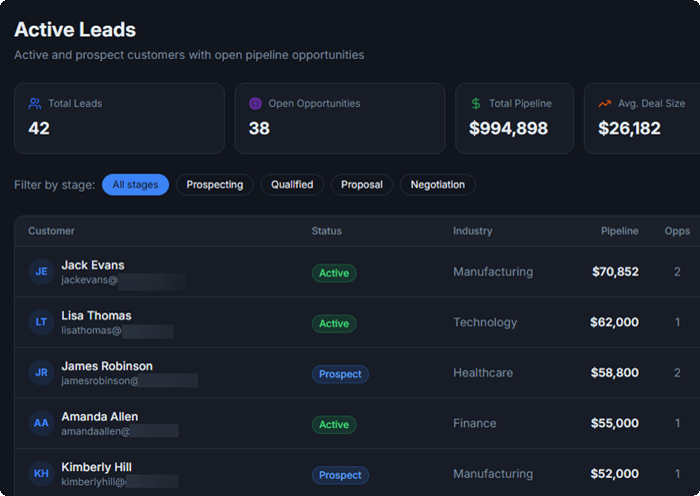Select the All stages filter
Screen dimensions: 700x496
point(135,185)
